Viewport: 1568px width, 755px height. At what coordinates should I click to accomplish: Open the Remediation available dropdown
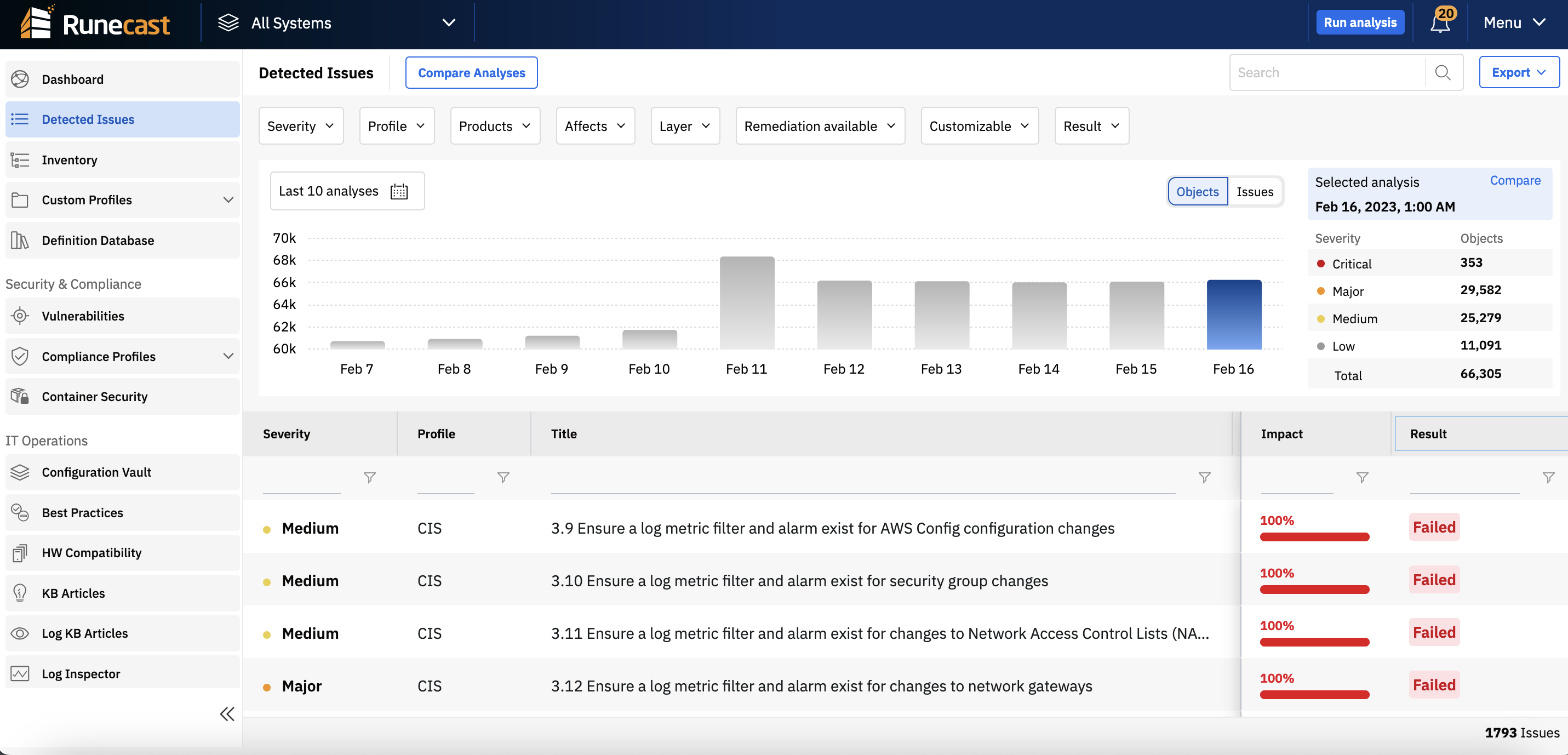coord(819,125)
